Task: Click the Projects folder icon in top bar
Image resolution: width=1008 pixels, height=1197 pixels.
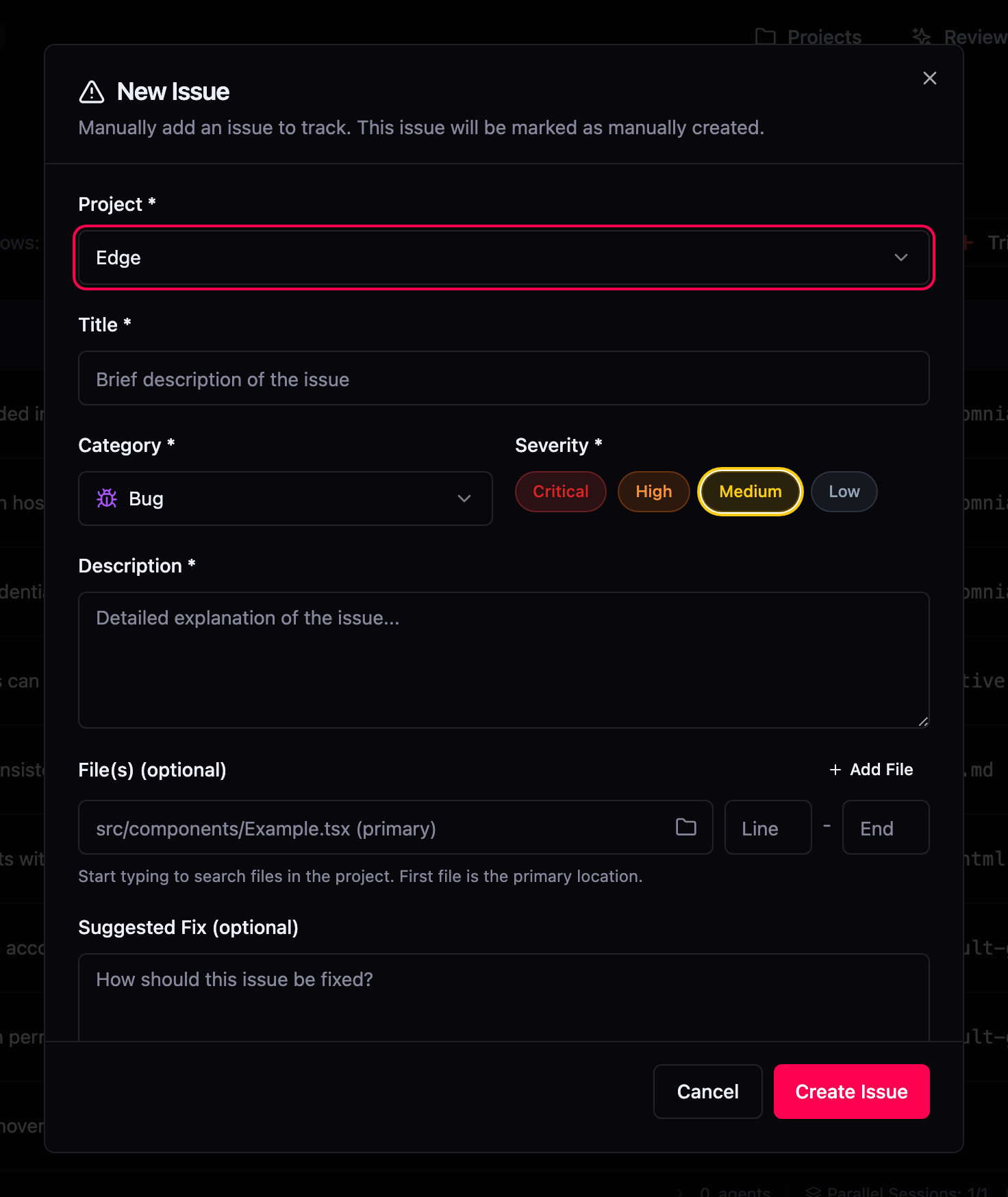Action: (x=766, y=36)
